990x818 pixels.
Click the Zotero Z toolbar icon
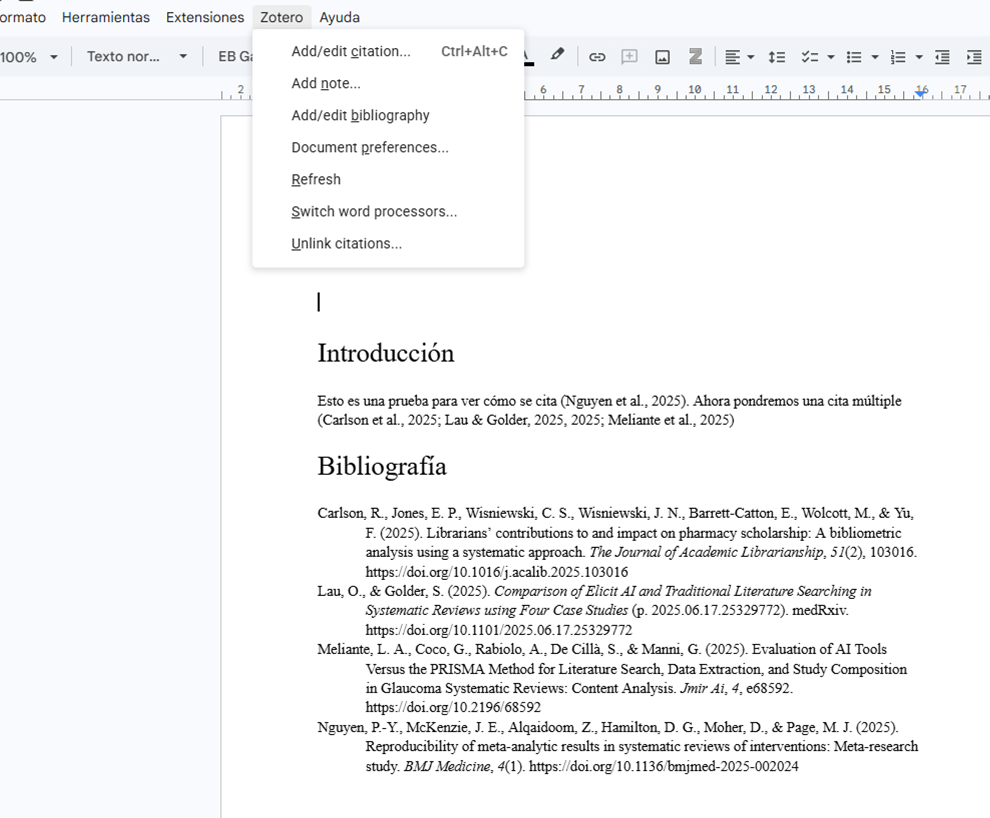coord(695,57)
